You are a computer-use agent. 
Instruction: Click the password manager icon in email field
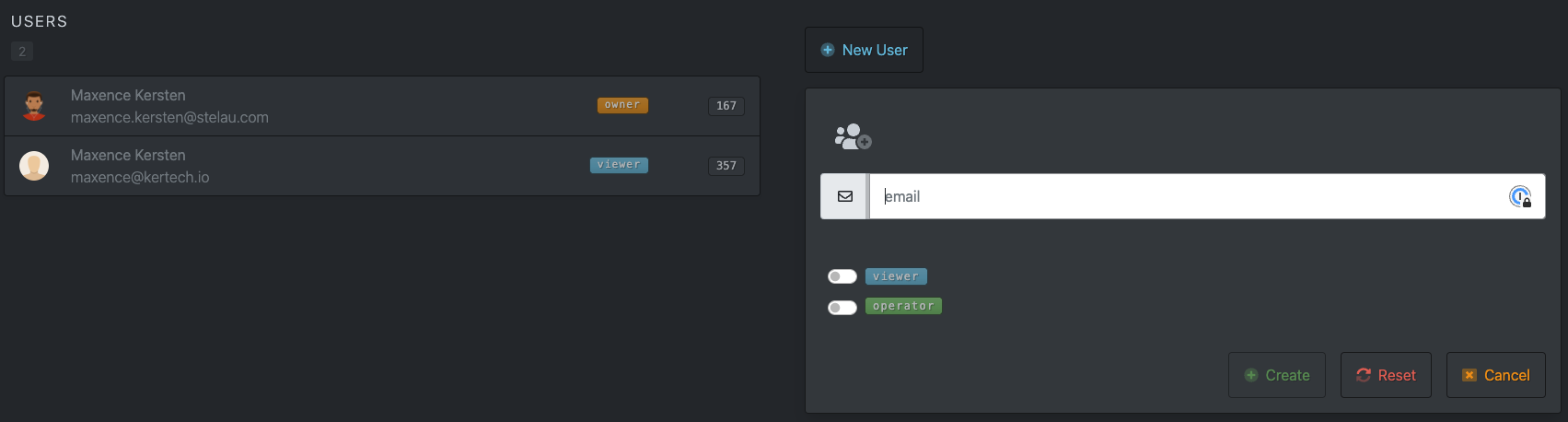tap(1519, 196)
